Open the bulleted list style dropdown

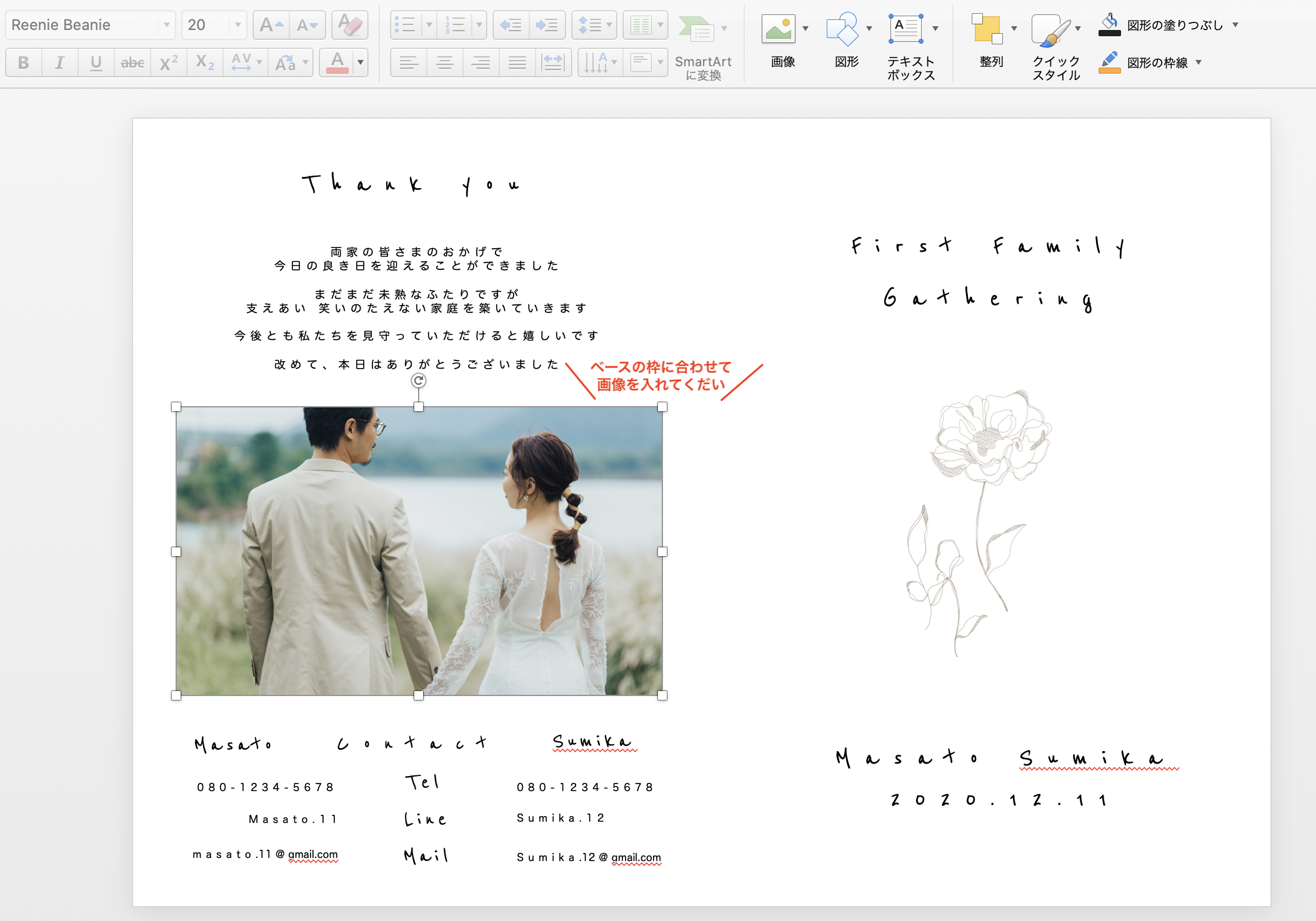(429, 24)
